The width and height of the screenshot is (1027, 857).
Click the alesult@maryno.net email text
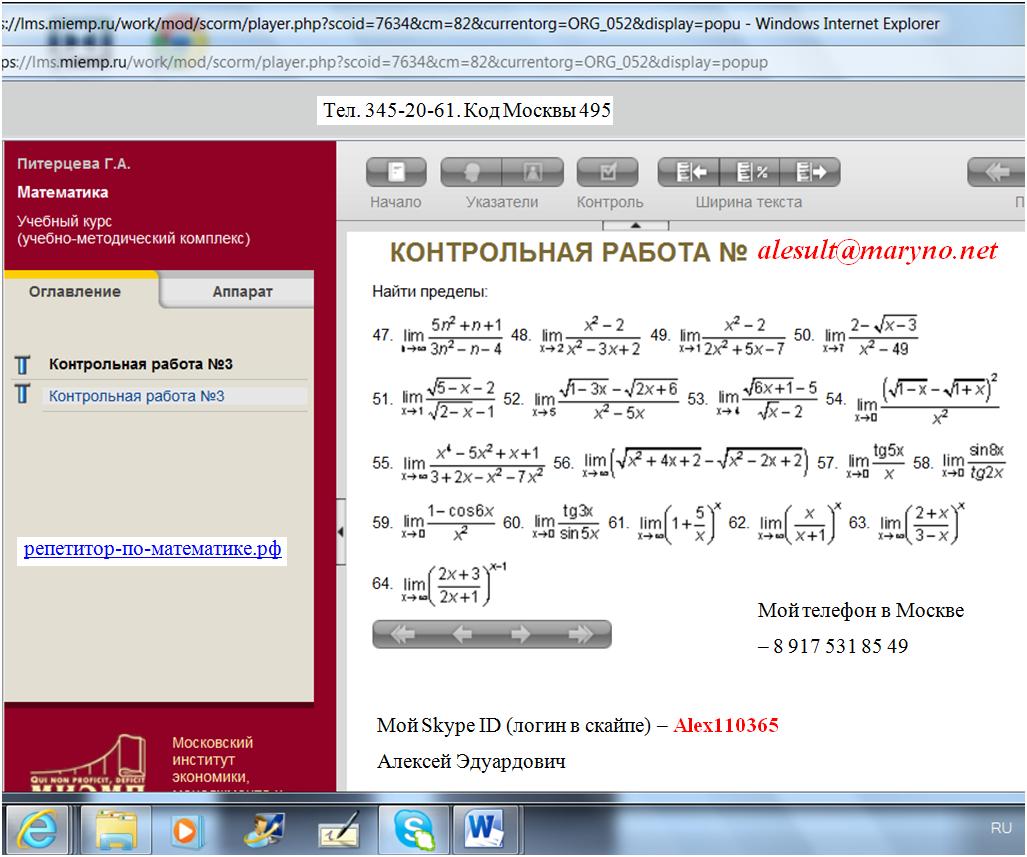[x=877, y=250]
